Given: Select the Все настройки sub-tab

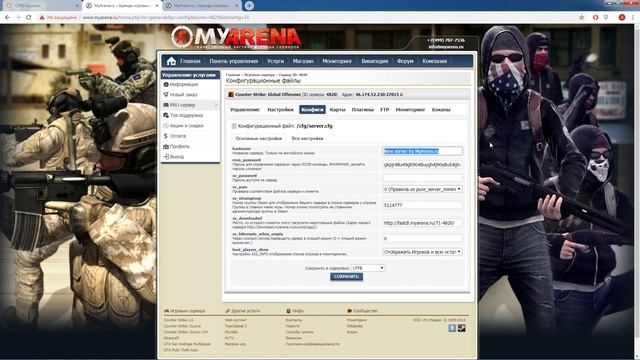Looking at the screenshot, I should (307, 139).
